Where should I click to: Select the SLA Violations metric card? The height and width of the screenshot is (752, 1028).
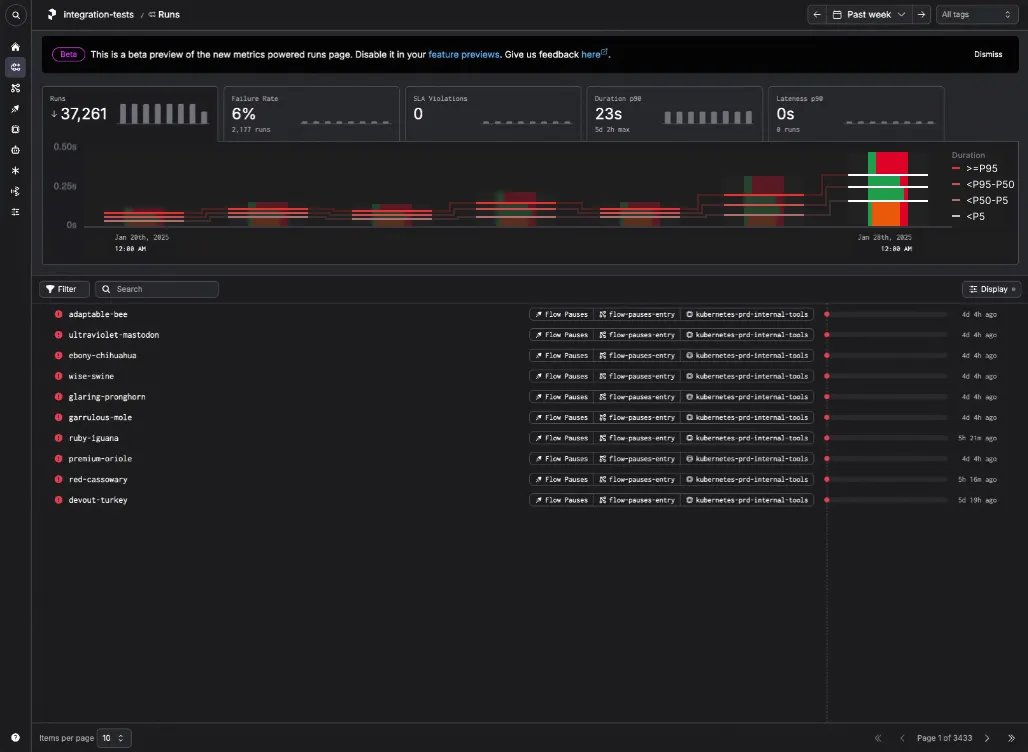pos(493,113)
